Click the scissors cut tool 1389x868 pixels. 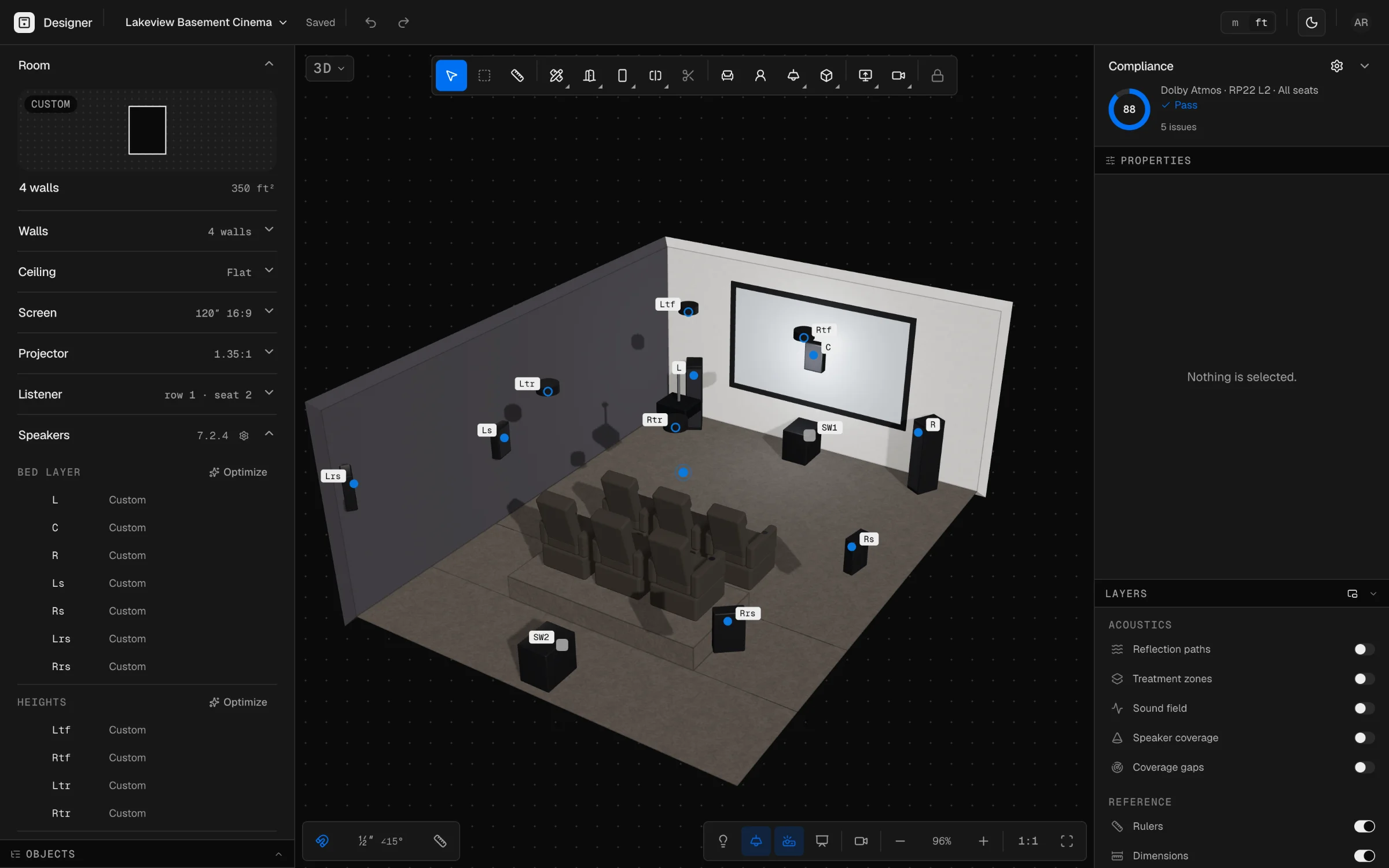coord(688,76)
